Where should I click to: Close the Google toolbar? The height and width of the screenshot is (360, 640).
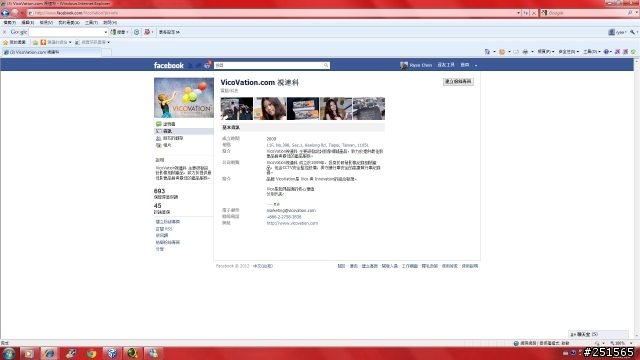(4, 32)
